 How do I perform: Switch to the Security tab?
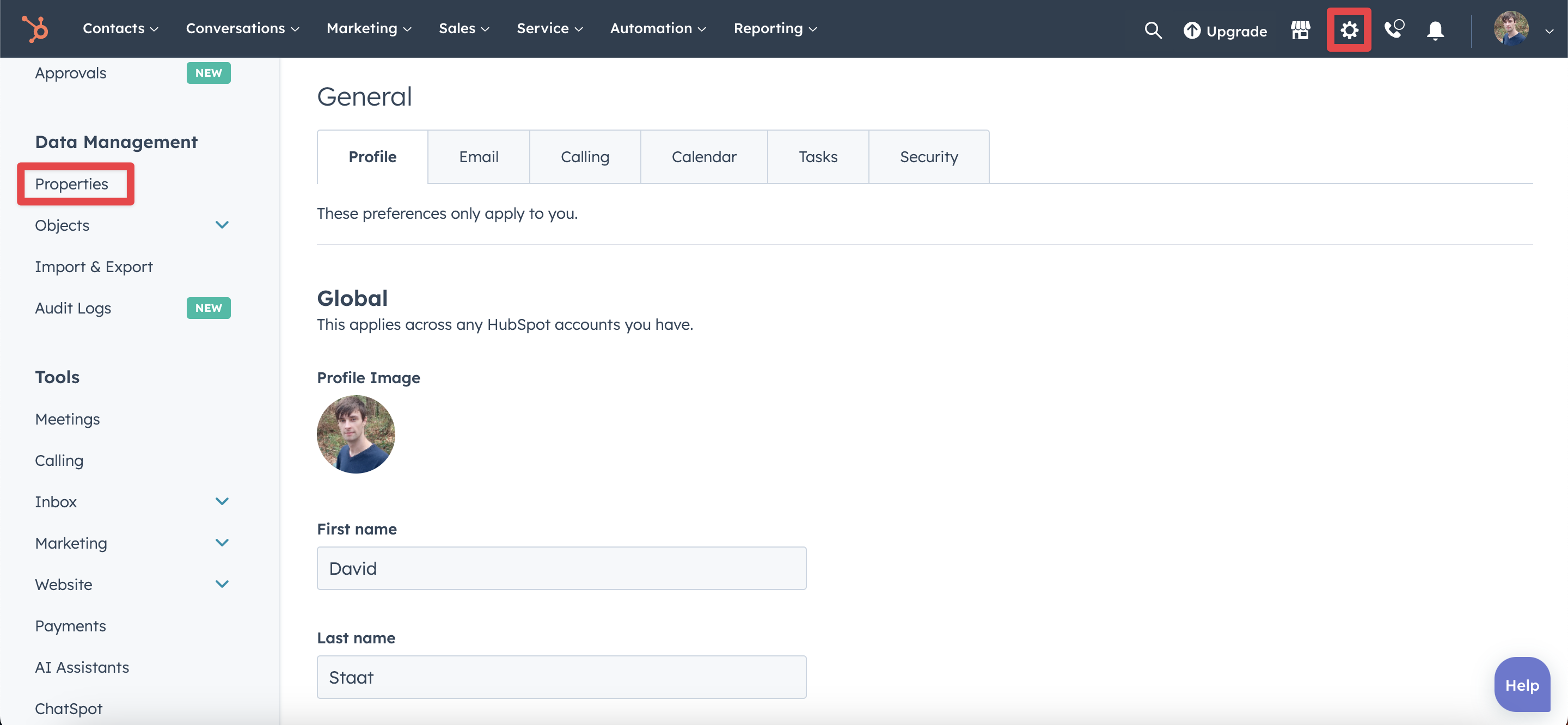click(x=928, y=156)
